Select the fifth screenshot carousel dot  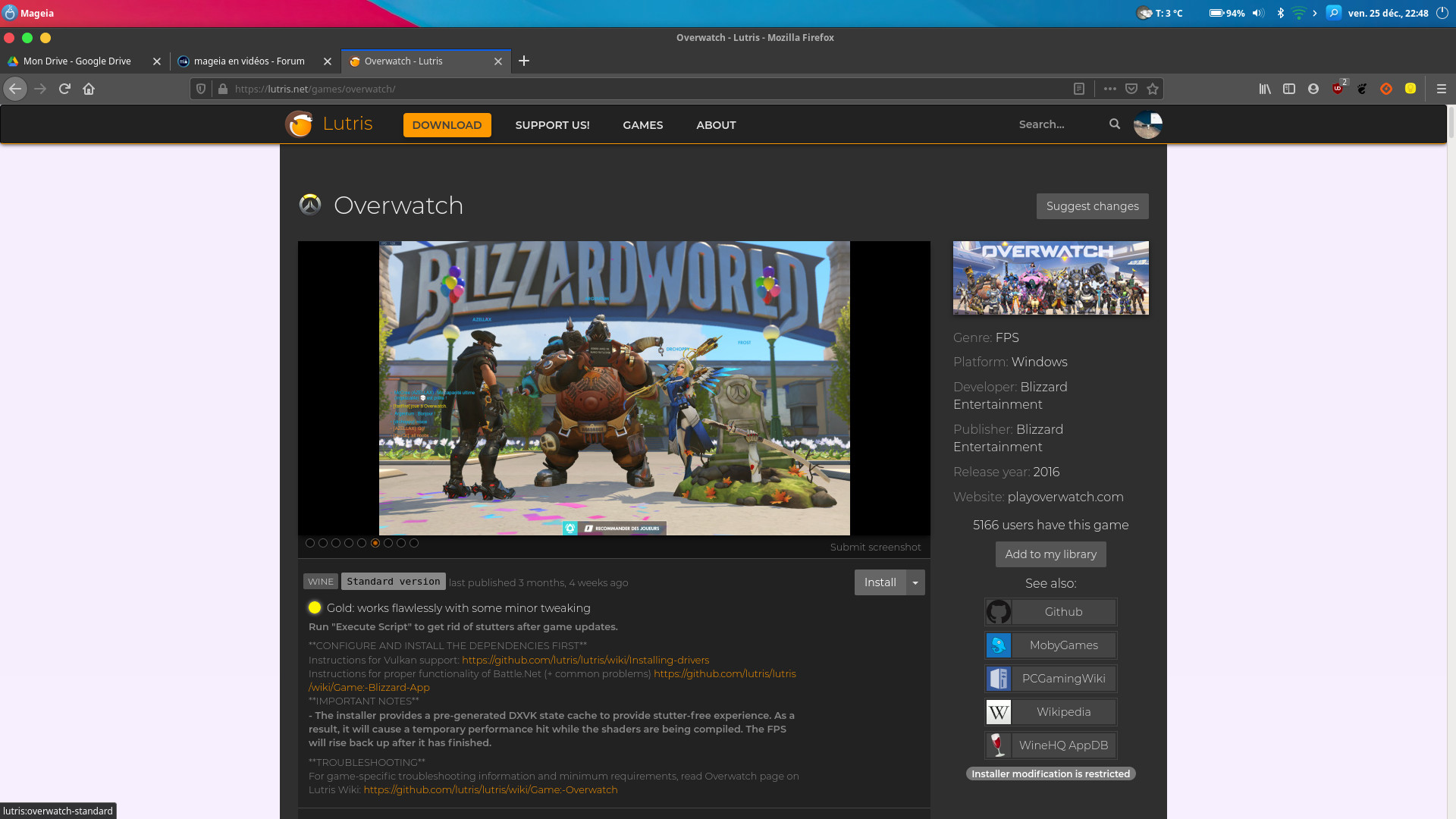pyautogui.click(x=362, y=543)
